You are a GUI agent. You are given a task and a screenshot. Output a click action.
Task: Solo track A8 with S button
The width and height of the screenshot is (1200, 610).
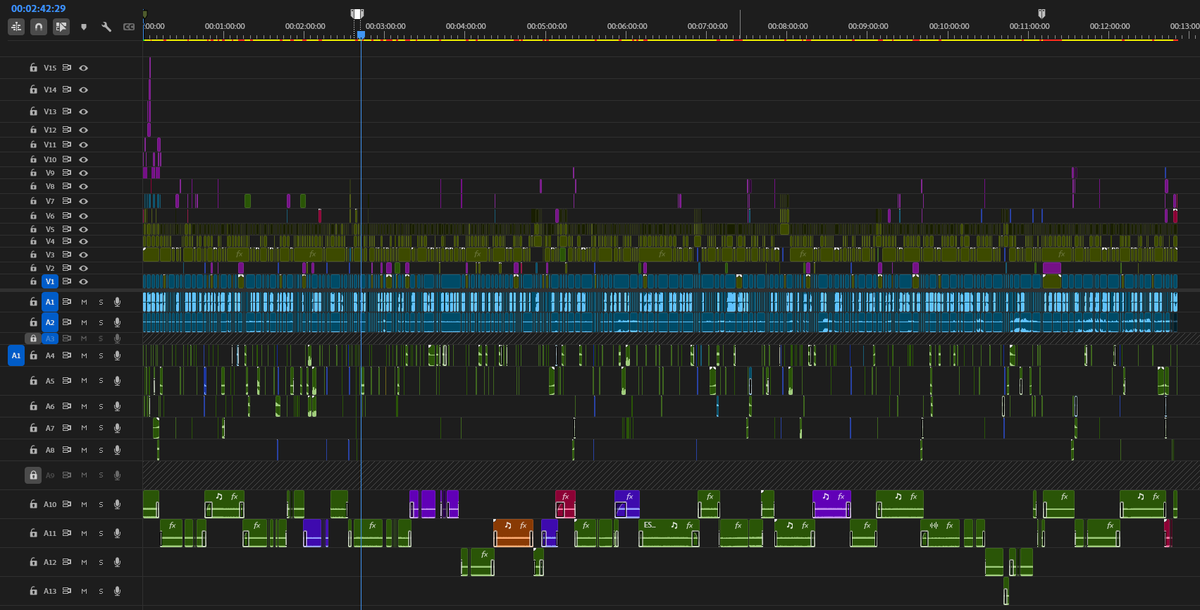pos(101,450)
